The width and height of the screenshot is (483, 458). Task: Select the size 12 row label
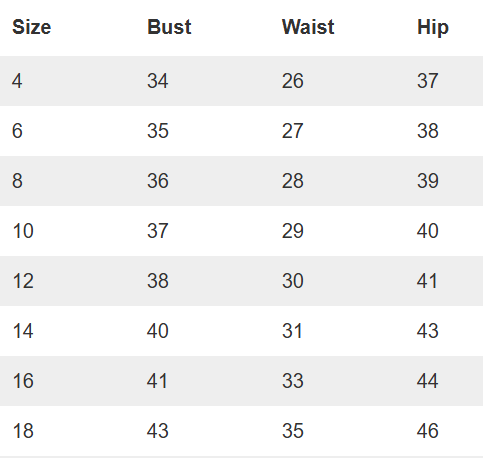[23, 281]
